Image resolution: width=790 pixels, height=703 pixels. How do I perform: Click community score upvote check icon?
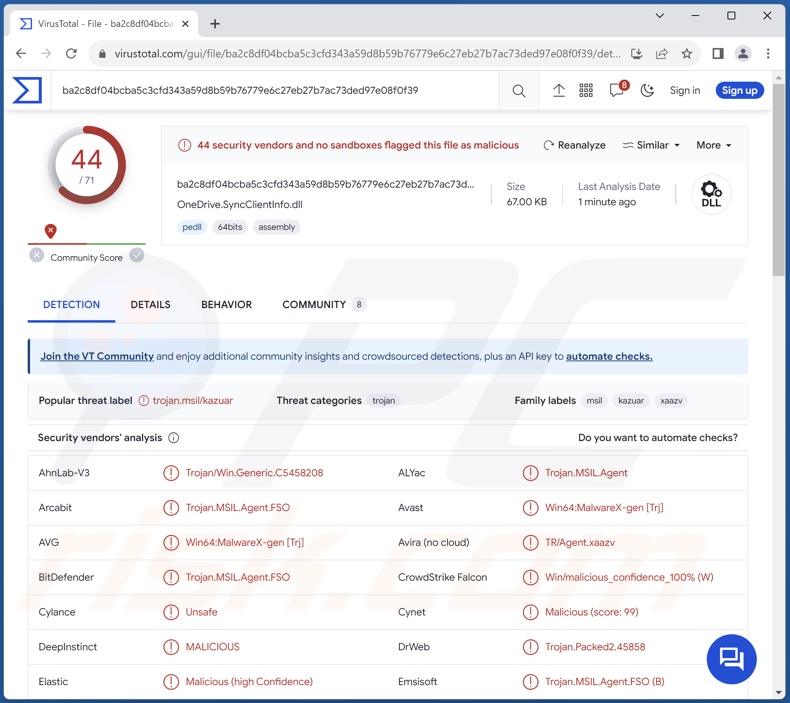click(x=137, y=255)
